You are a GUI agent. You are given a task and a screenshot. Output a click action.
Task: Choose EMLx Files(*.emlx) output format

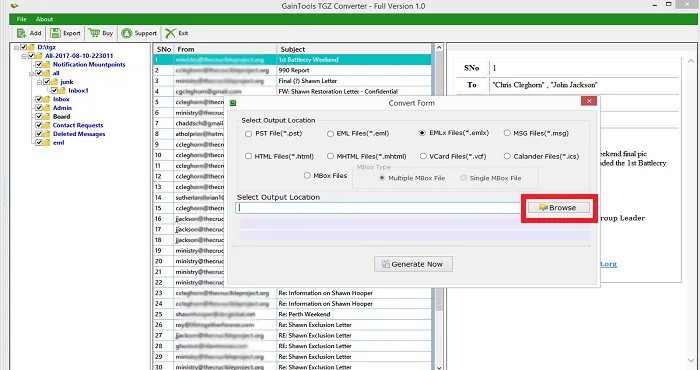422,133
